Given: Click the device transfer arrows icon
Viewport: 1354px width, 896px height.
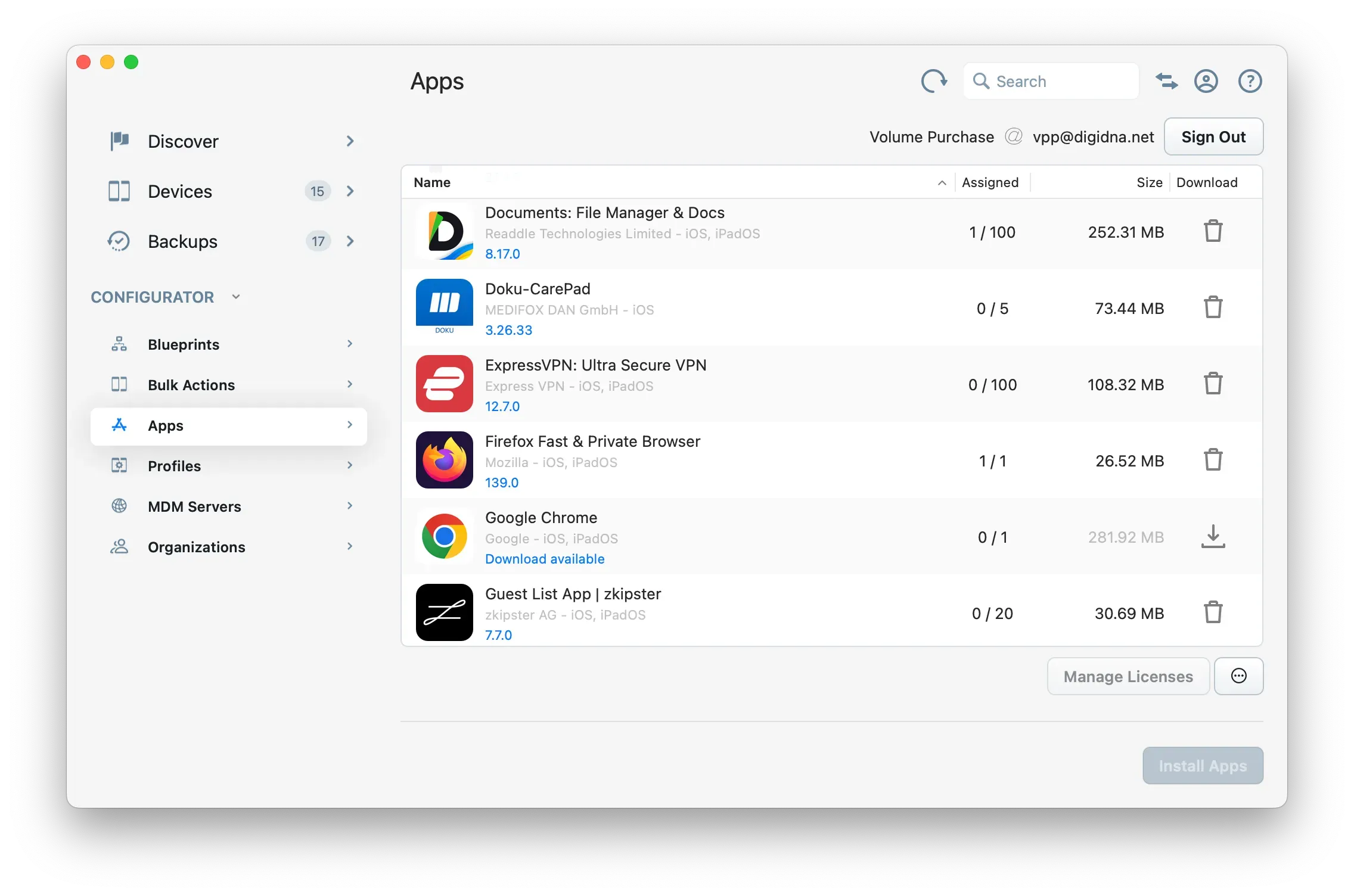Looking at the screenshot, I should point(1166,81).
